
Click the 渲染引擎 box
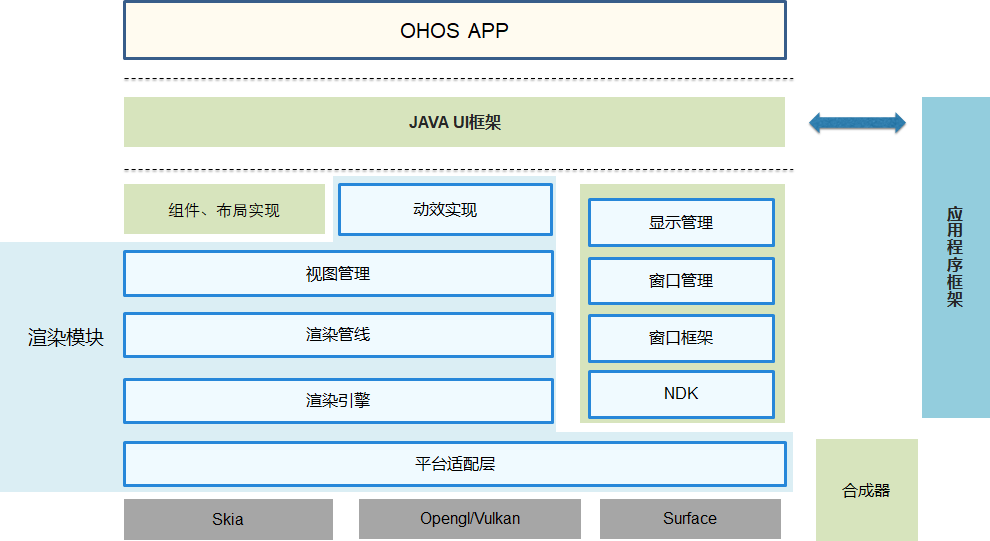click(x=338, y=400)
